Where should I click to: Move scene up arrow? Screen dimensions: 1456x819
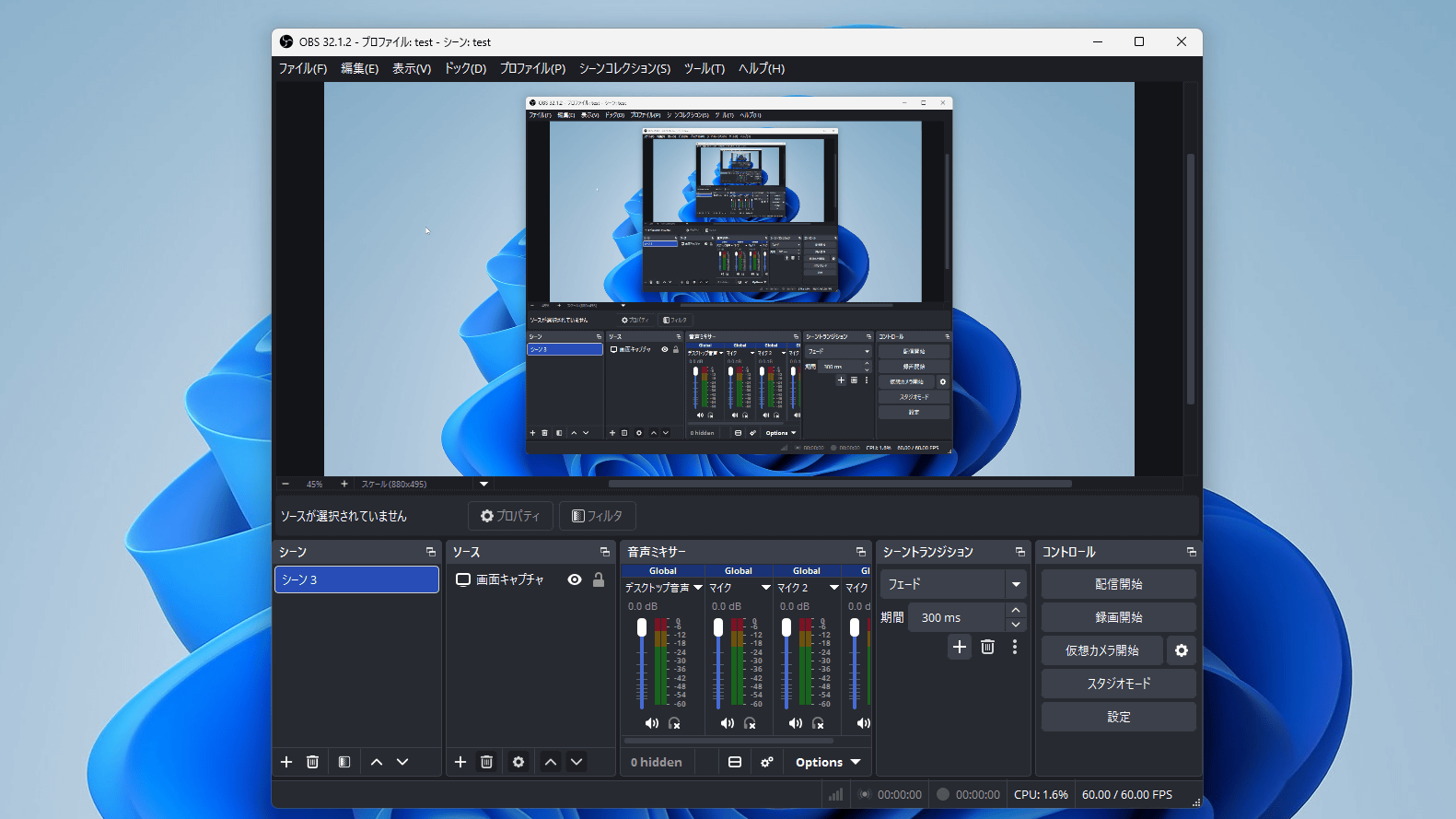(376, 762)
